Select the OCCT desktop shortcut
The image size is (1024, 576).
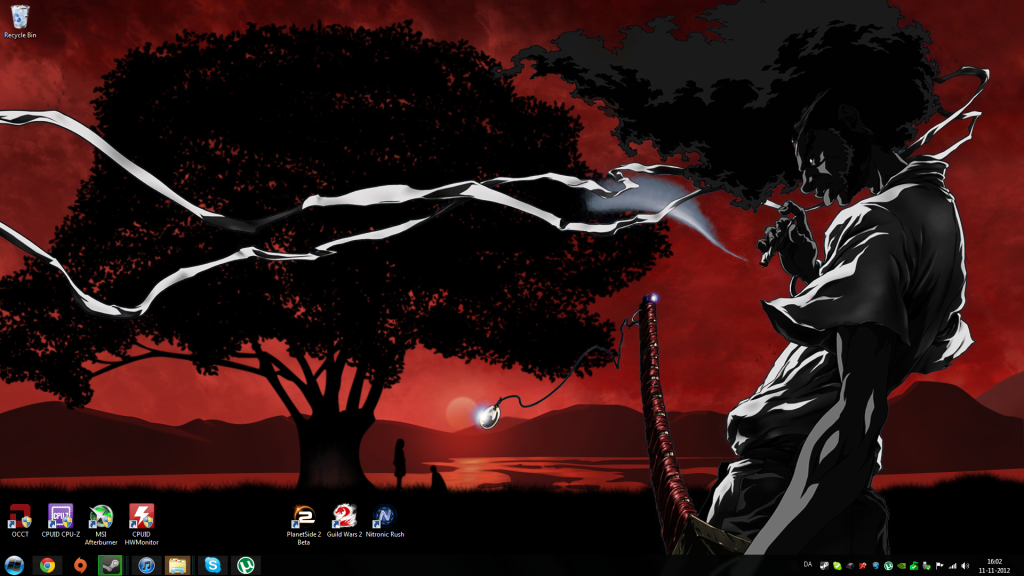click(20, 520)
